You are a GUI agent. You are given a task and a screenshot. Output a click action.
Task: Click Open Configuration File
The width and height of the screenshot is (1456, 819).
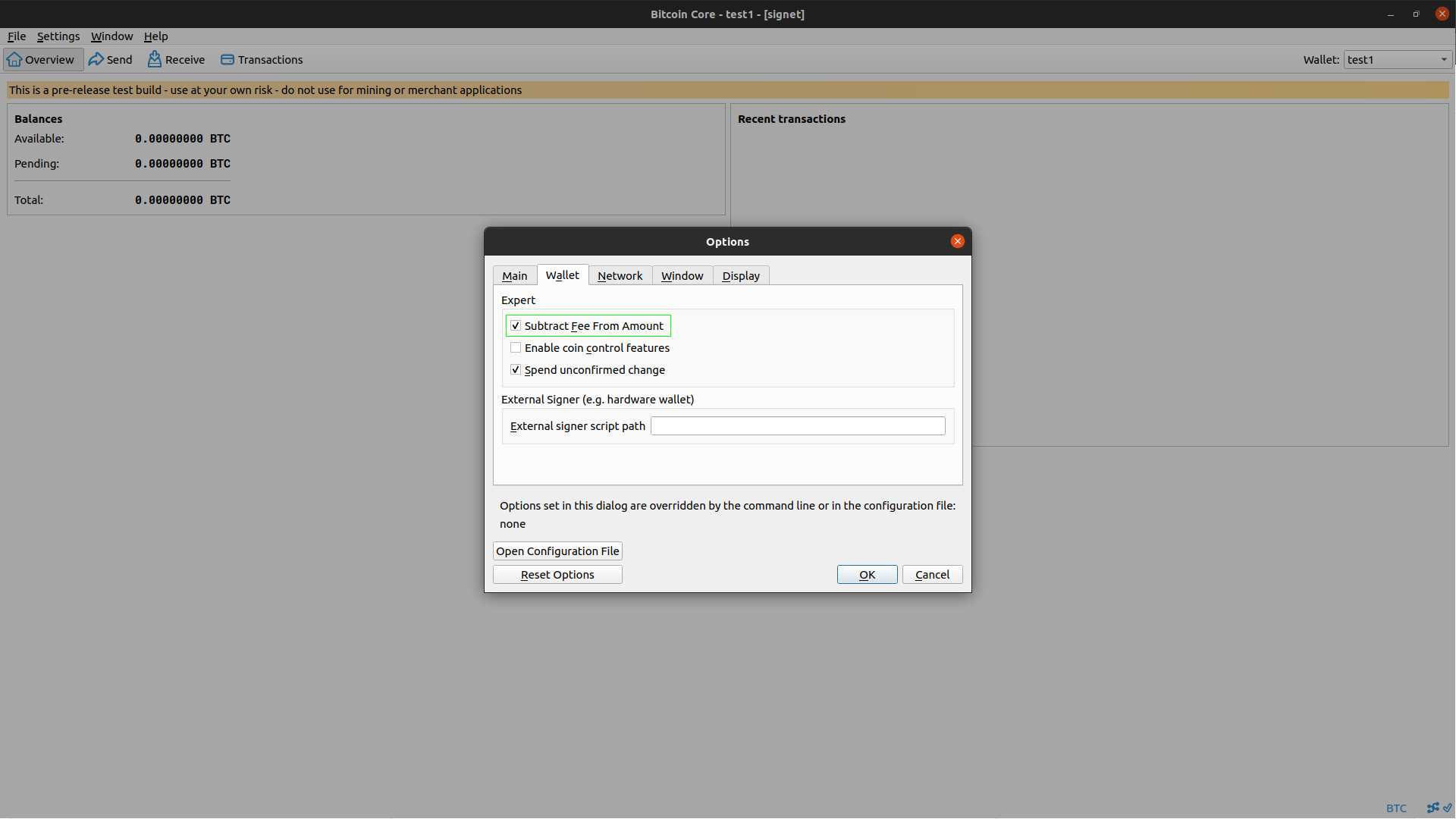coord(557,551)
